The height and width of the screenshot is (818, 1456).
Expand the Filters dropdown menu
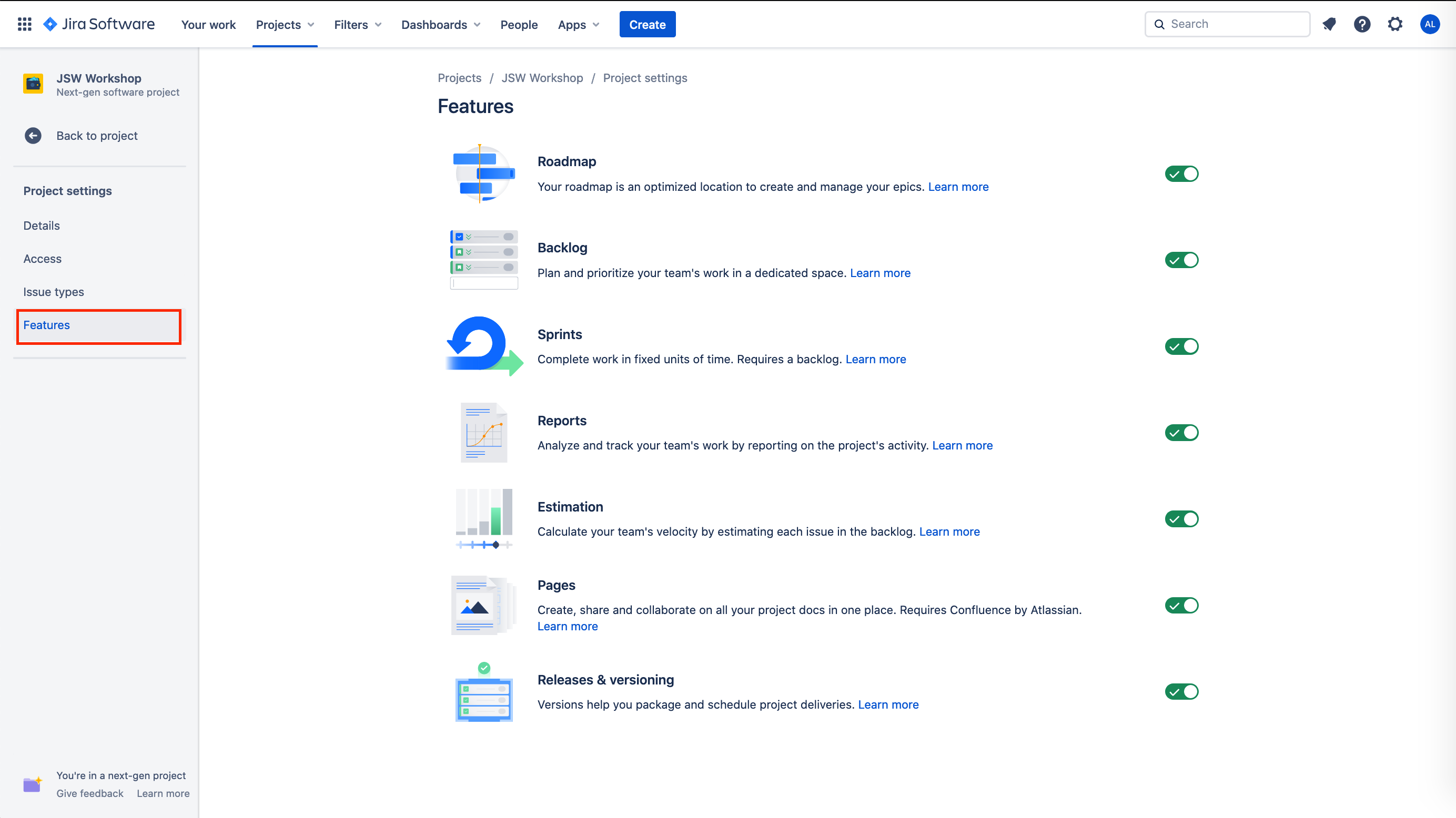point(358,24)
